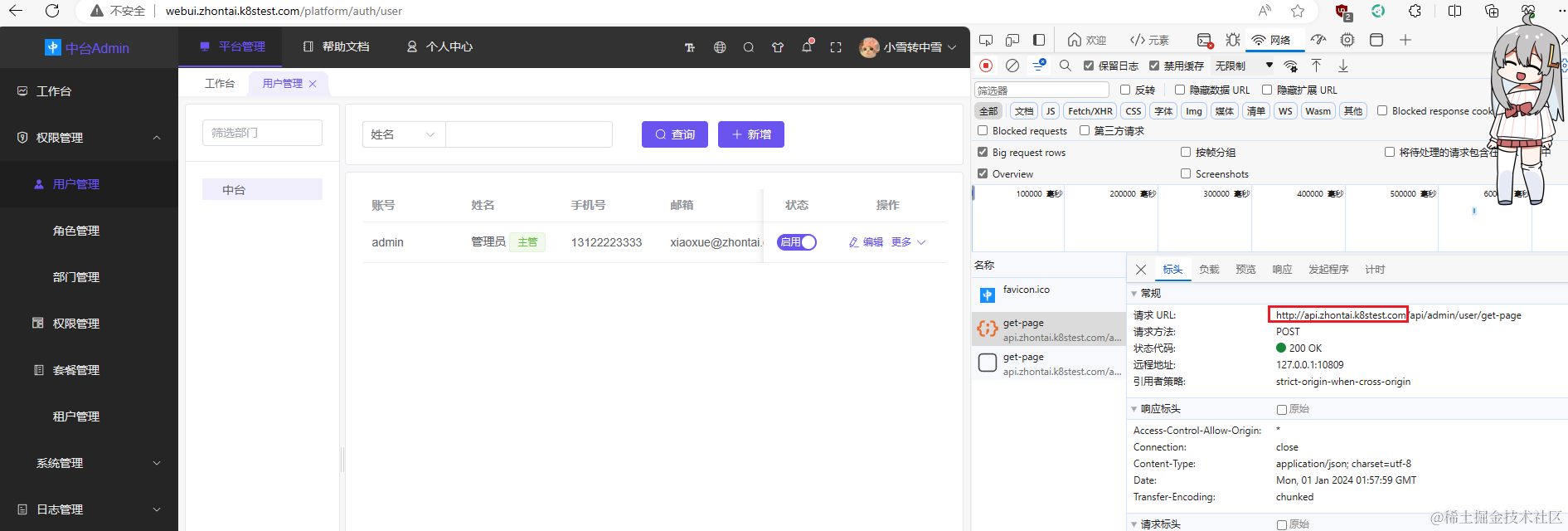Click the 新增 button

[x=751, y=134]
